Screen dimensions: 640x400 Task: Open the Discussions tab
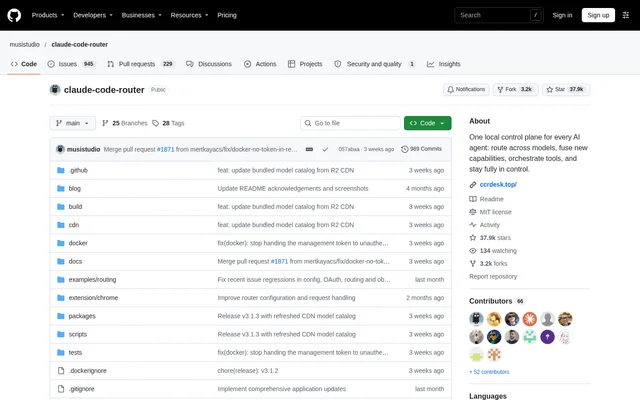(x=209, y=64)
